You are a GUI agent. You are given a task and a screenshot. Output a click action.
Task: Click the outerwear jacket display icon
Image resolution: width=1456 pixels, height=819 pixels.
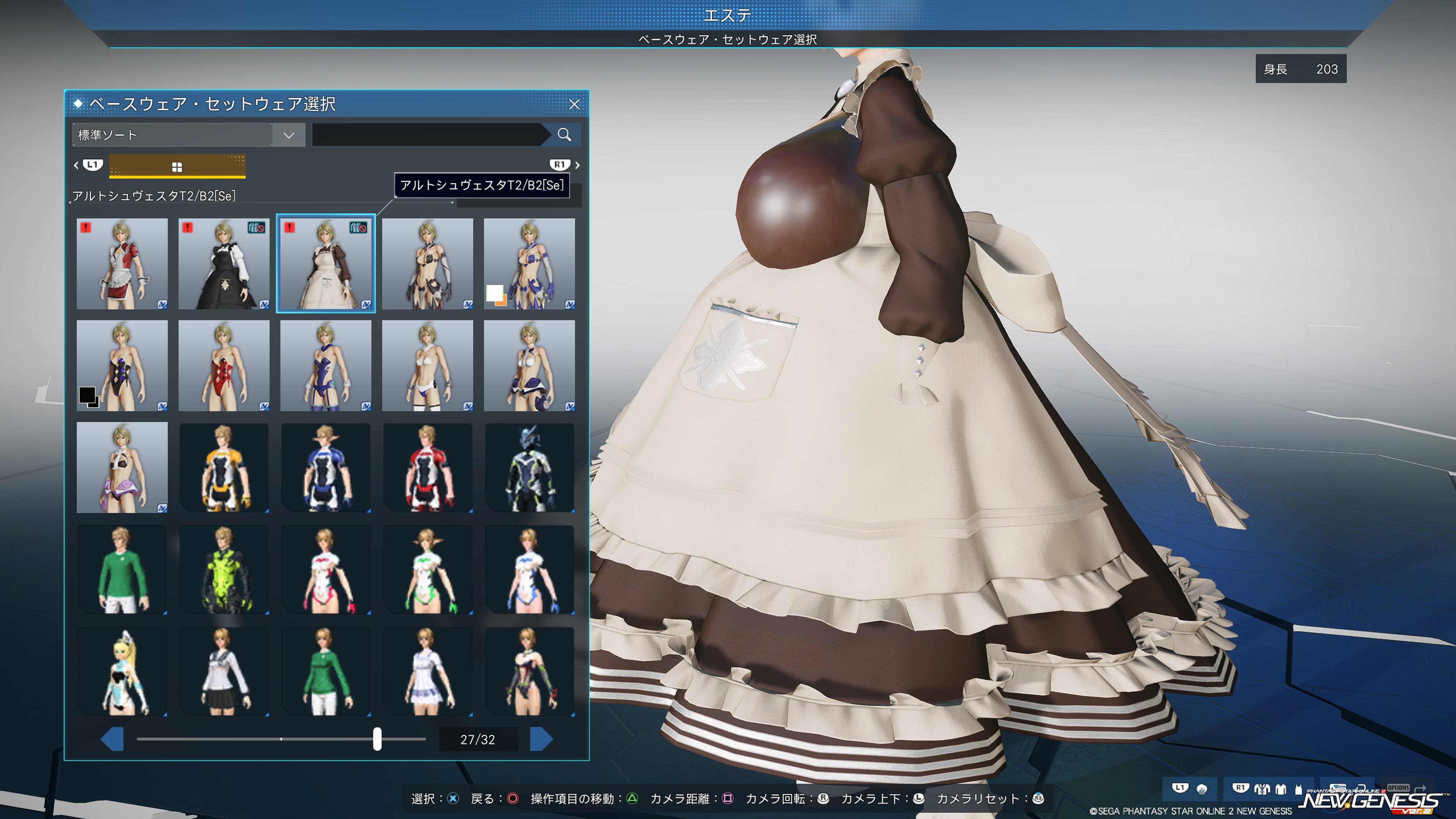click(x=1262, y=789)
